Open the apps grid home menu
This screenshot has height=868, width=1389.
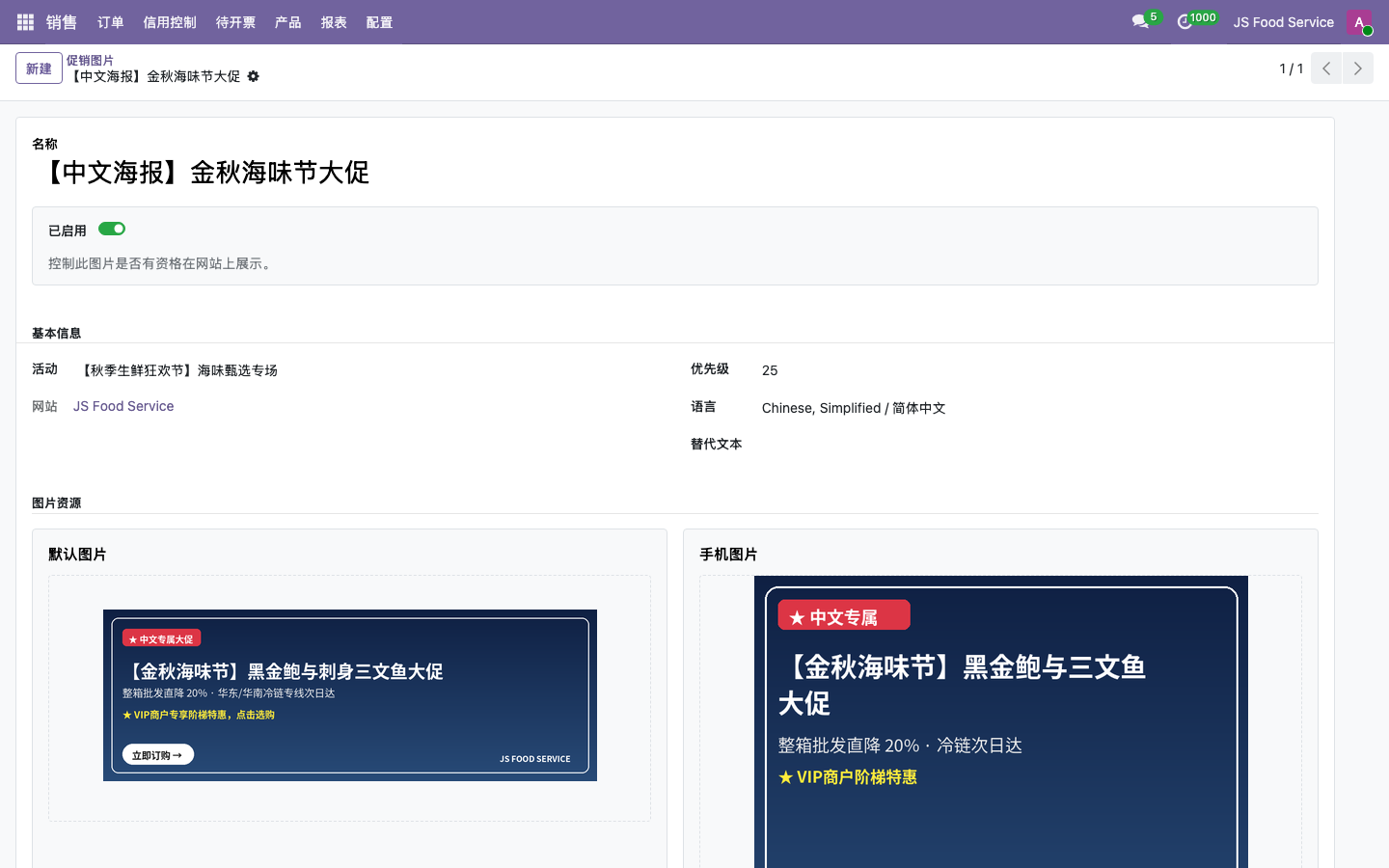[26, 21]
